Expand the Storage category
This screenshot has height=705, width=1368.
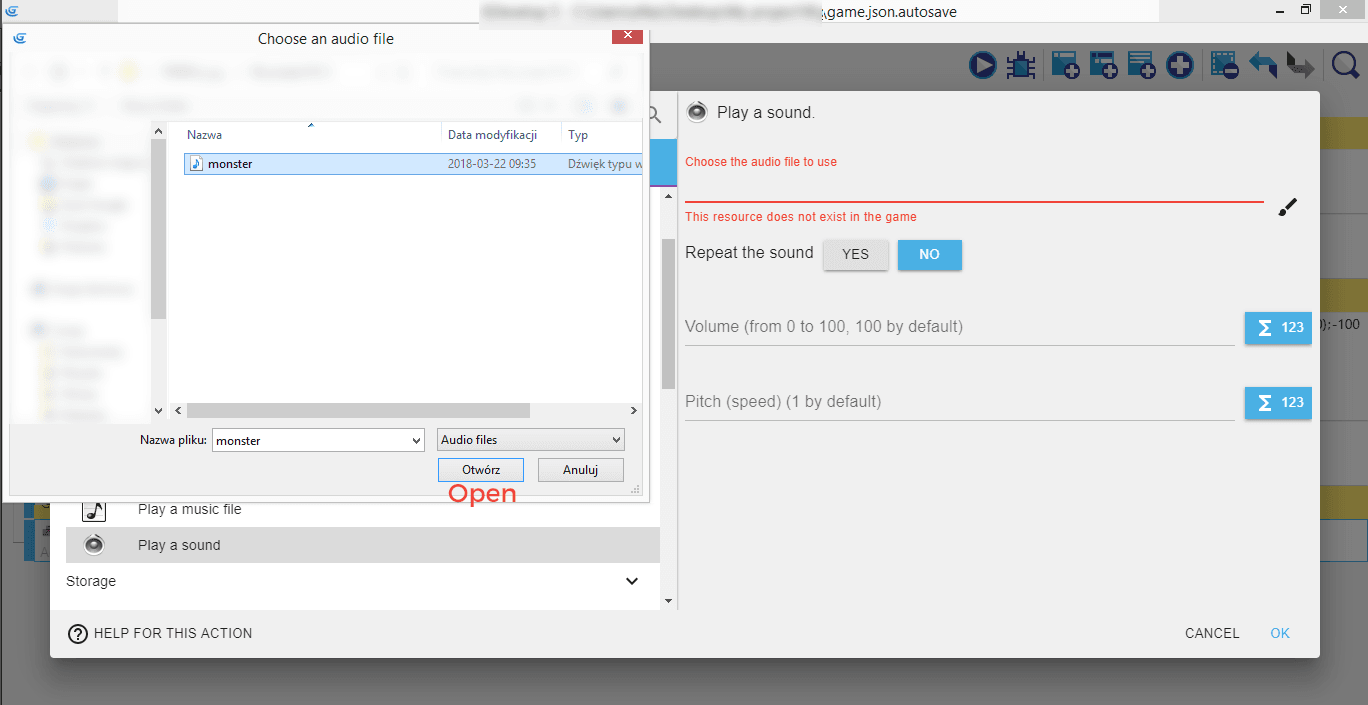(x=631, y=581)
